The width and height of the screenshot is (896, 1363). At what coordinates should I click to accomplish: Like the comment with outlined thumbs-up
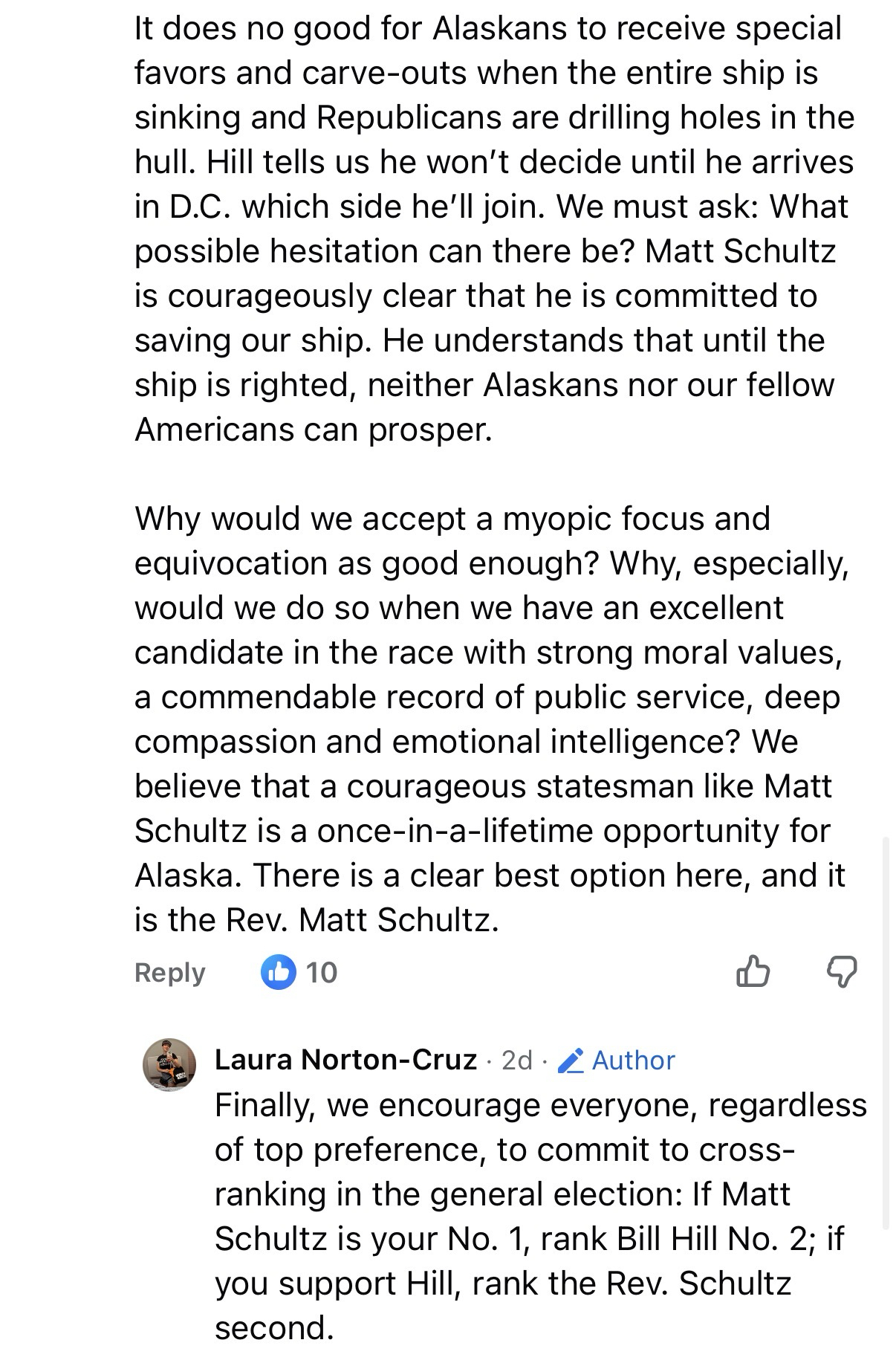click(x=753, y=971)
